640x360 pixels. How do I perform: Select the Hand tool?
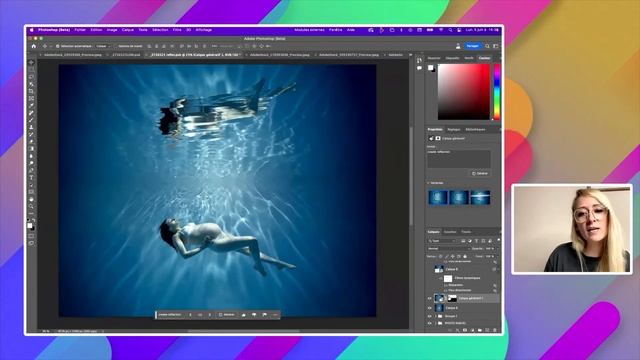coord(31,199)
